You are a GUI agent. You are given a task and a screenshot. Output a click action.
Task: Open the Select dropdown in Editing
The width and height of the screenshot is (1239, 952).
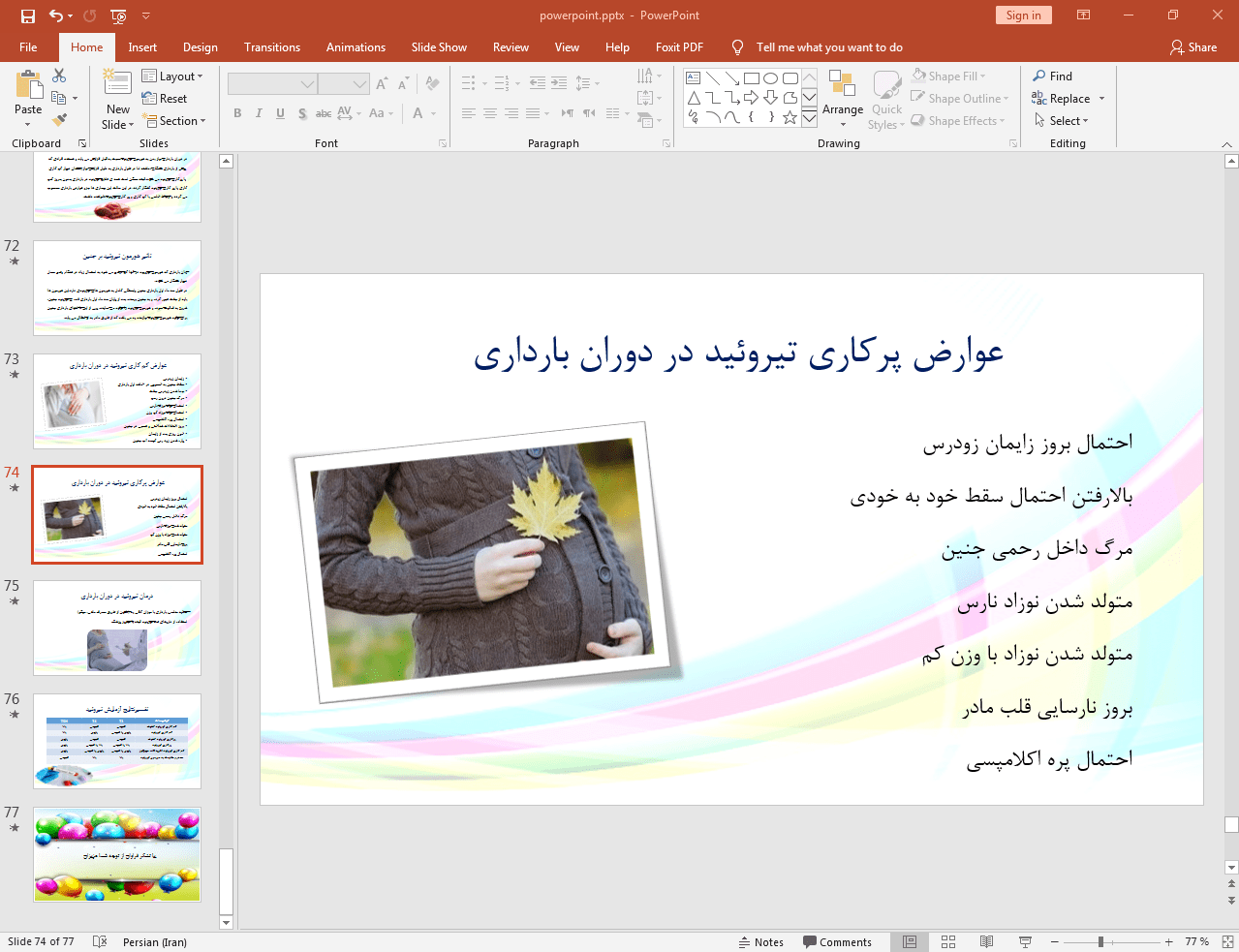(x=1062, y=120)
